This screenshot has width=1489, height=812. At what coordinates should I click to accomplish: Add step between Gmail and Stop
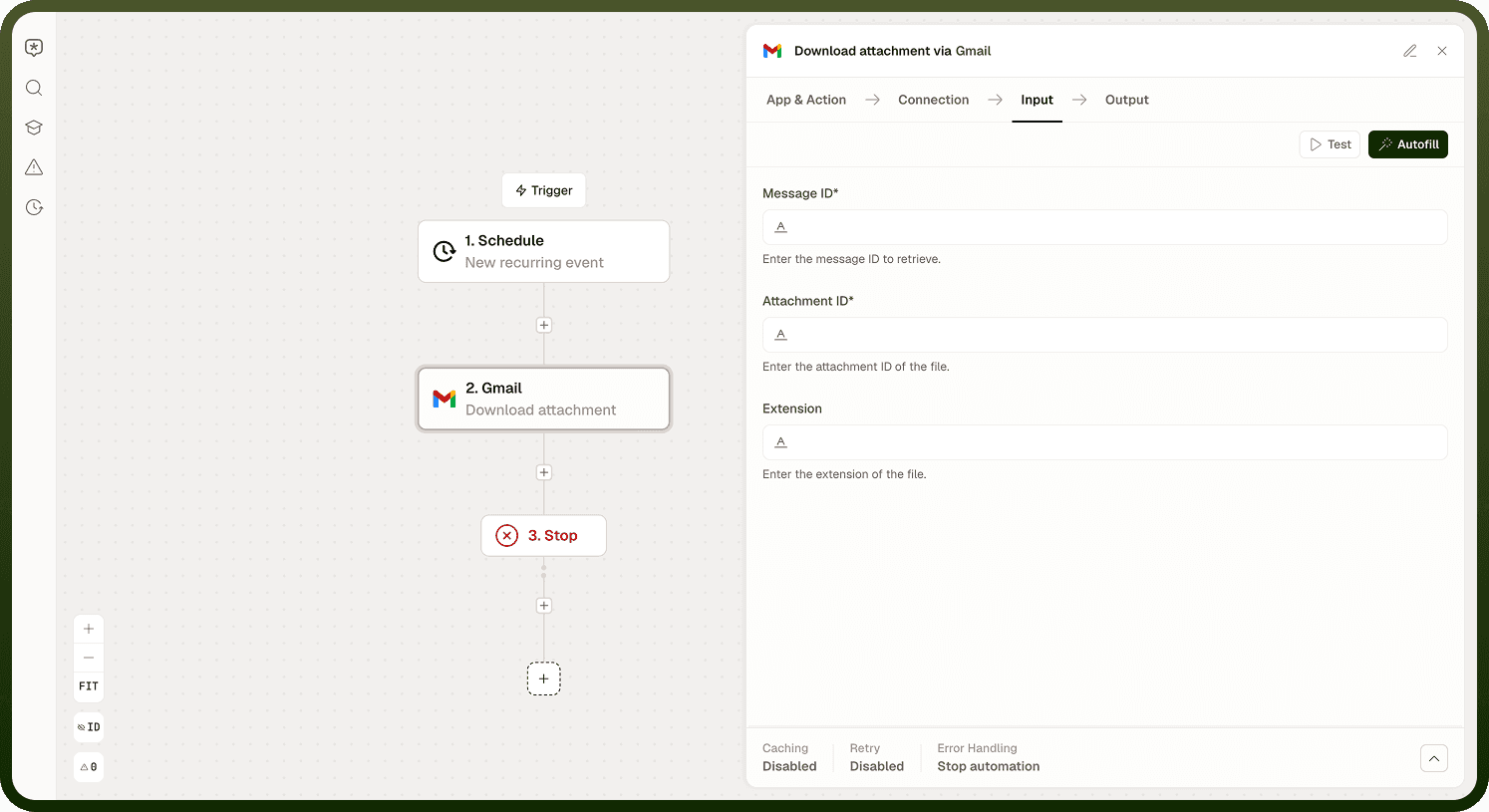click(544, 472)
